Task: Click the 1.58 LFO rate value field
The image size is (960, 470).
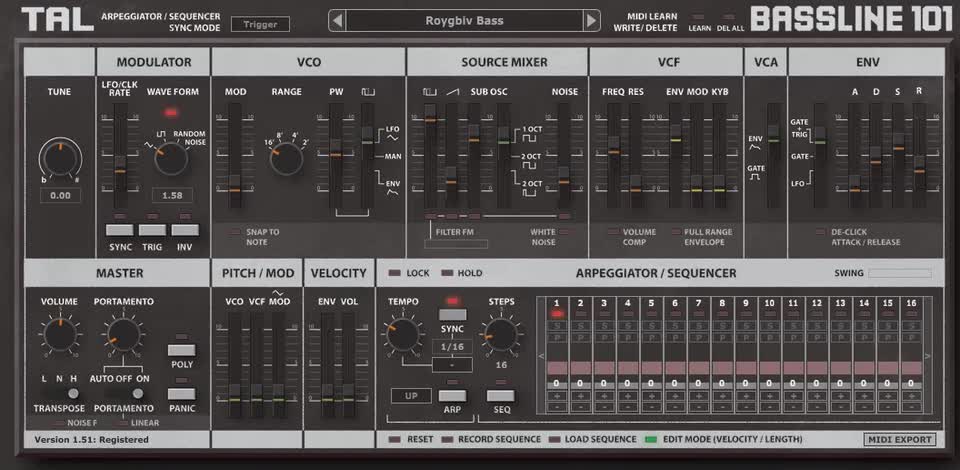Action: coord(172,195)
